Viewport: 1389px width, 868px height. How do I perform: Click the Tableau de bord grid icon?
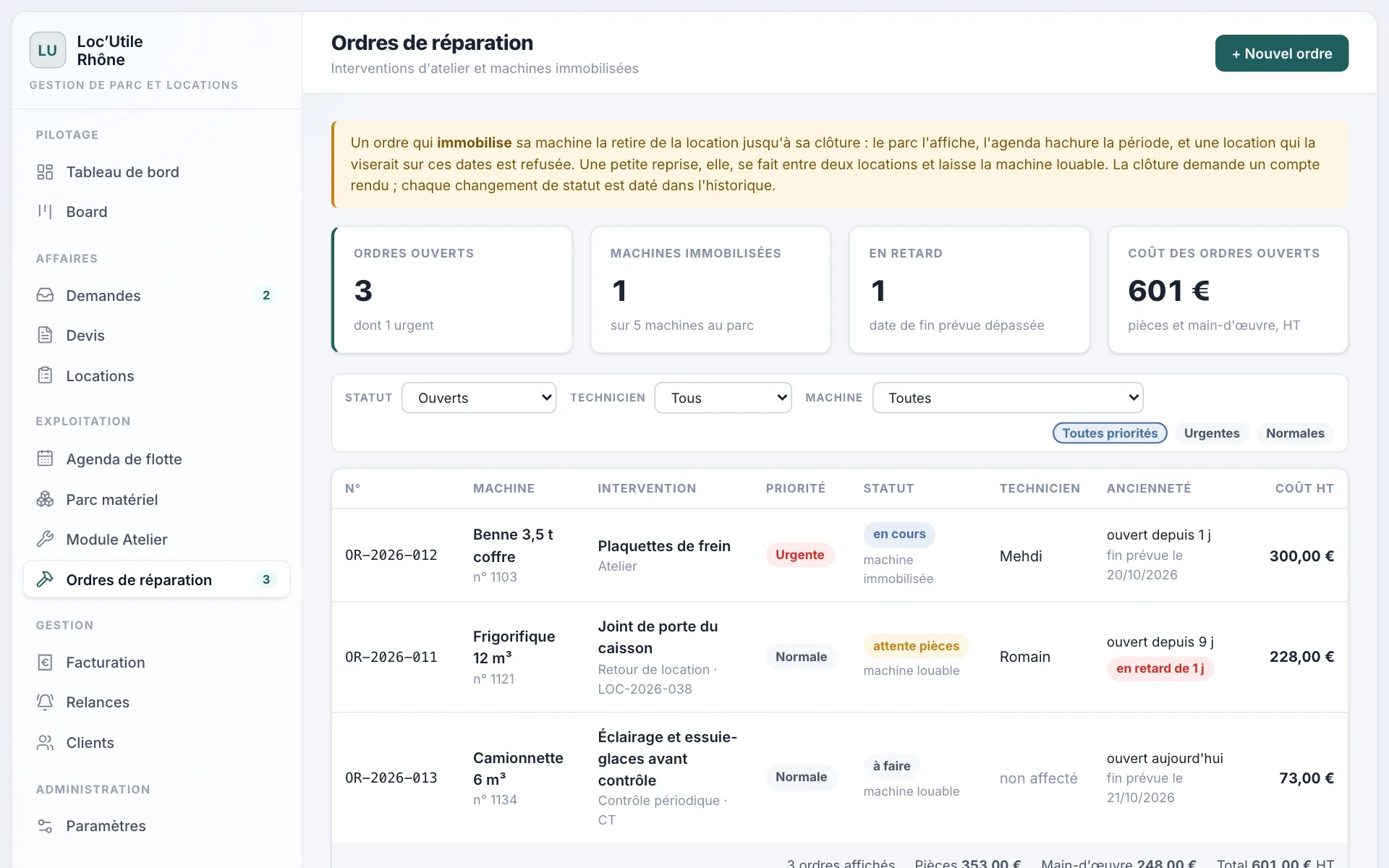(45, 172)
